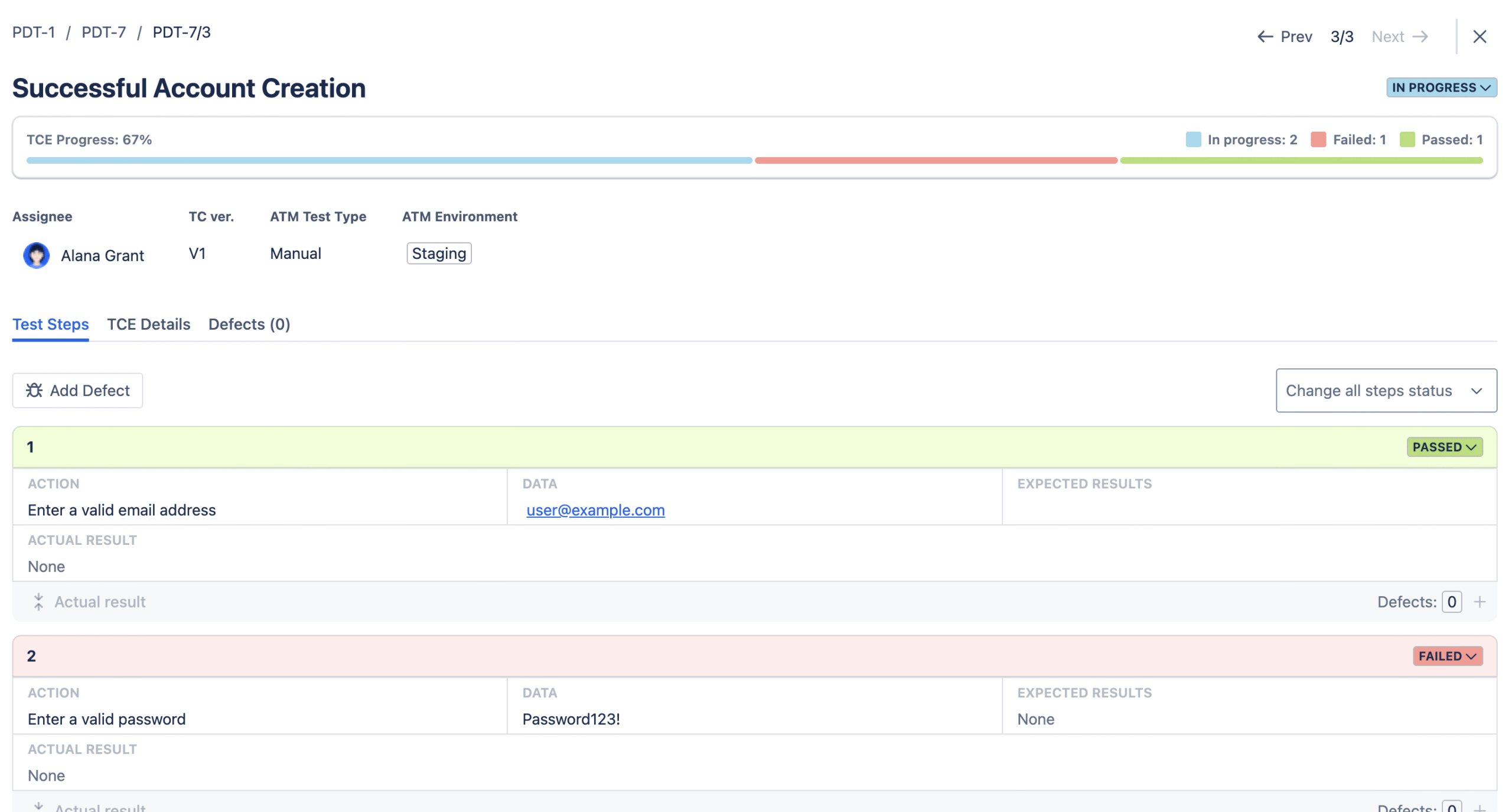Close the test execution panel
The height and width of the screenshot is (812, 1512).
[1480, 37]
